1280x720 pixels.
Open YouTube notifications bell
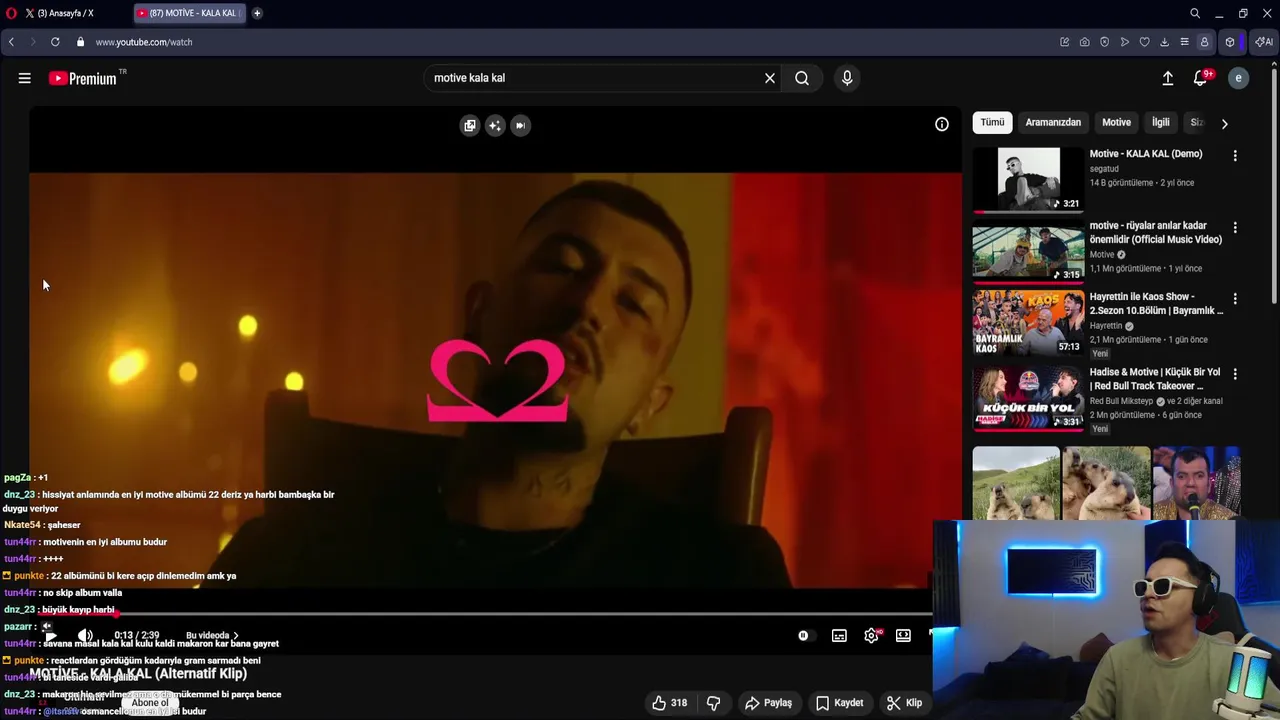pyautogui.click(x=1201, y=78)
